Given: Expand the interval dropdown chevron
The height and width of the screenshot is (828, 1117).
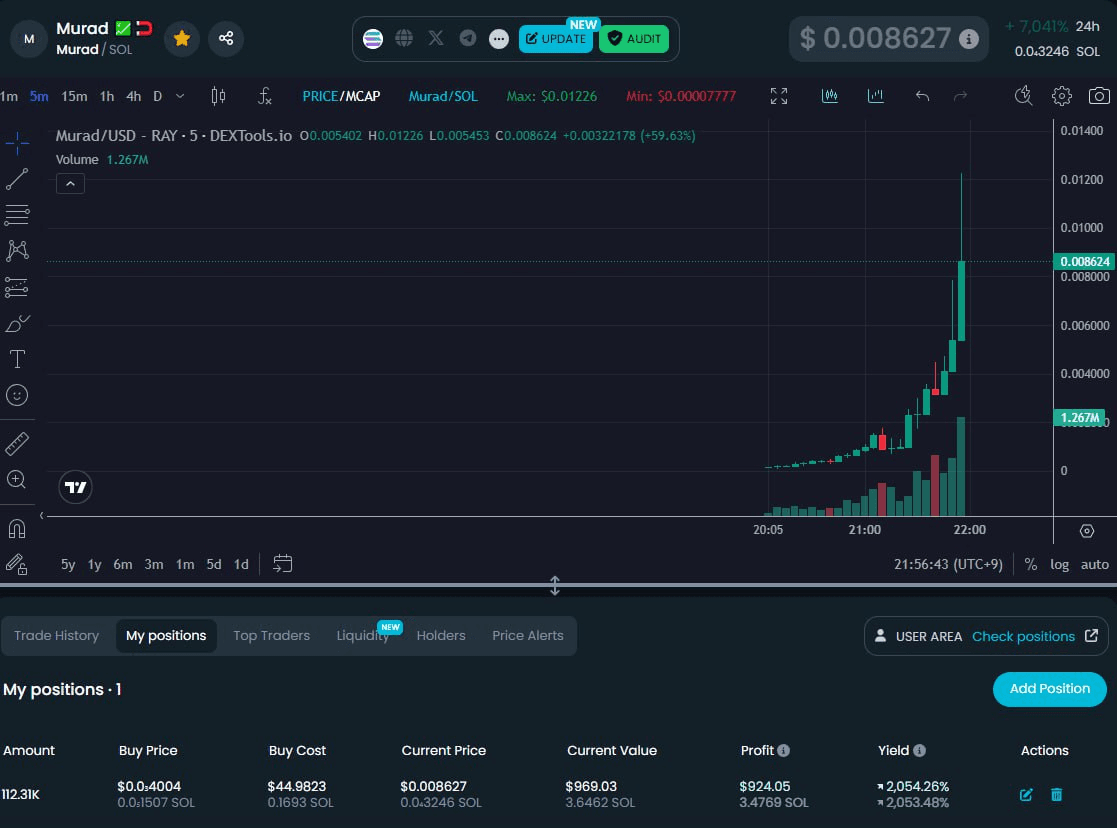Looking at the screenshot, I should (180, 96).
